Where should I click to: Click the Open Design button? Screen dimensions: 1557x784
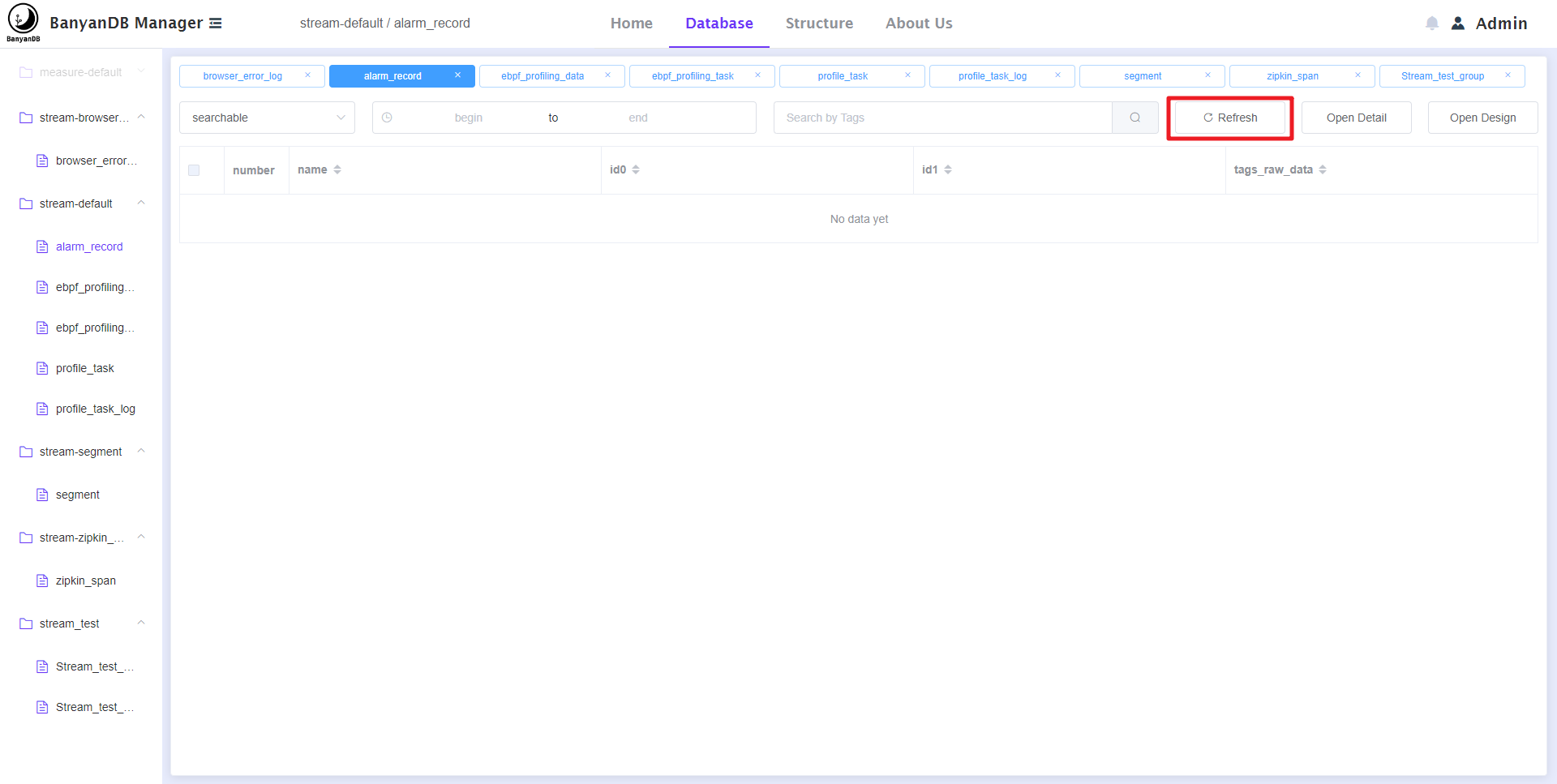(x=1483, y=118)
